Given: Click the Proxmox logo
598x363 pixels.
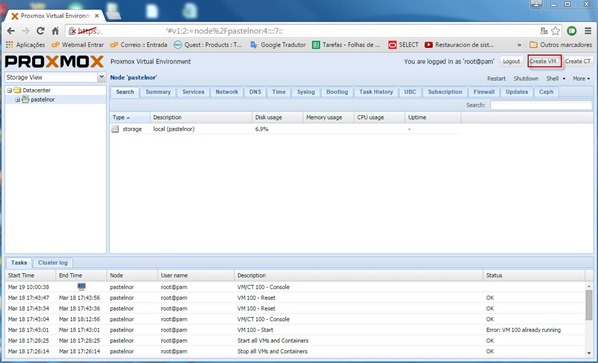Looking at the screenshot, I should point(54,61).
